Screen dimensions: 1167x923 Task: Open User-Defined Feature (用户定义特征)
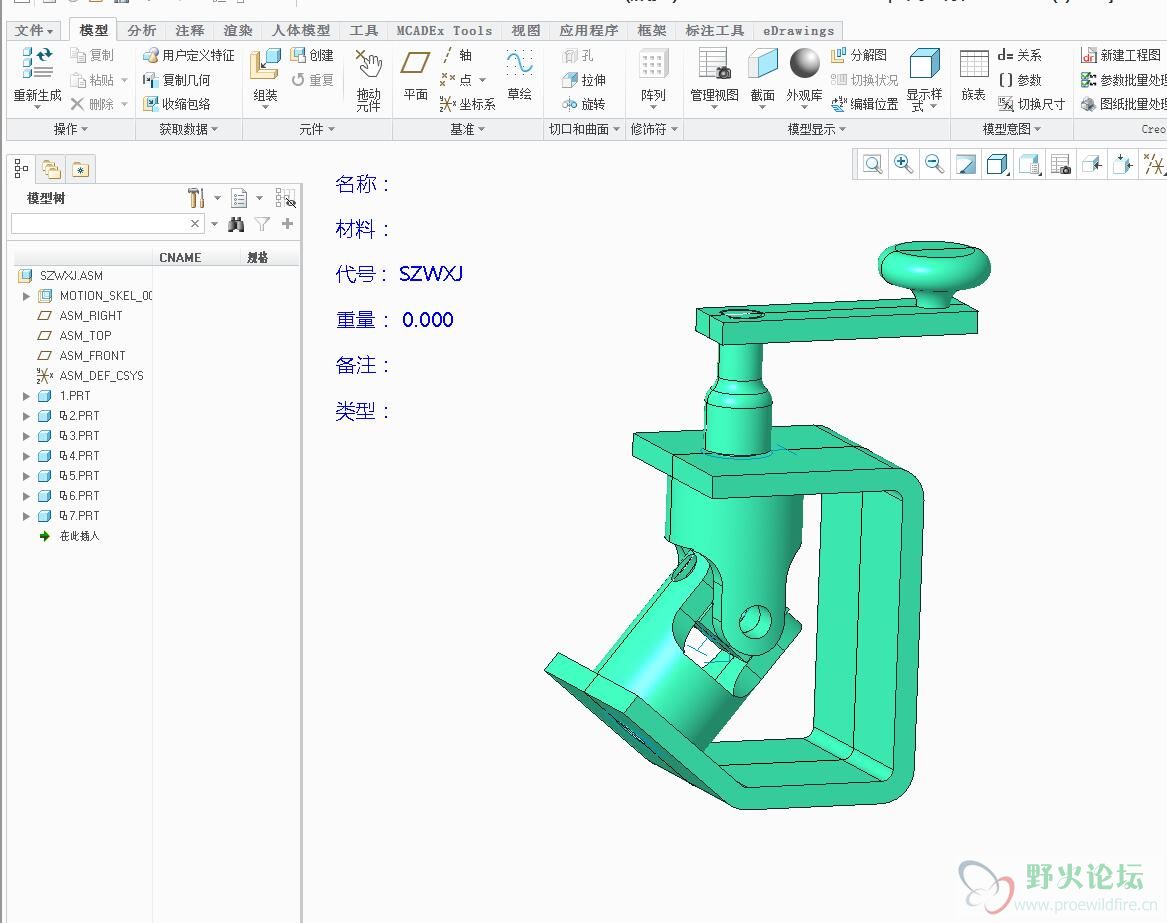pyautogui.click(x=188, y=55)
